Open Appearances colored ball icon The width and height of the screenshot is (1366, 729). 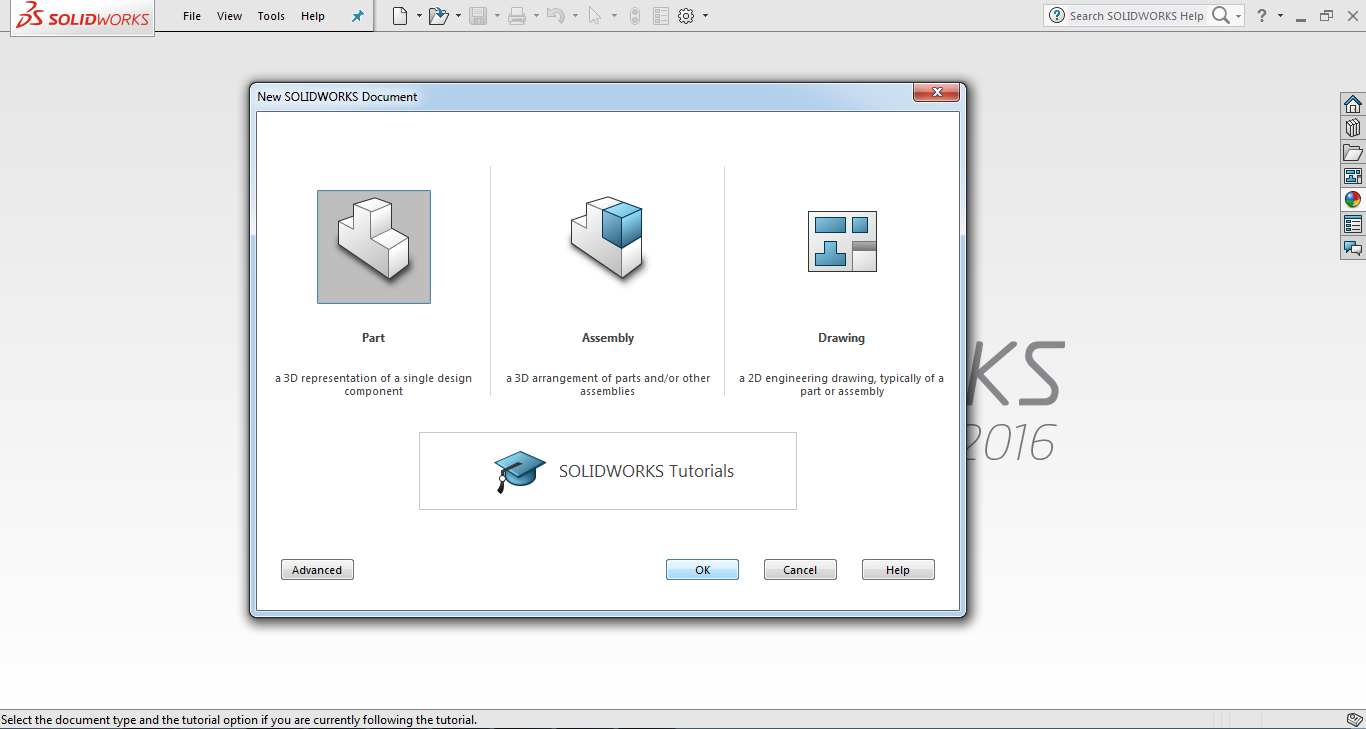click(1353, 200)
